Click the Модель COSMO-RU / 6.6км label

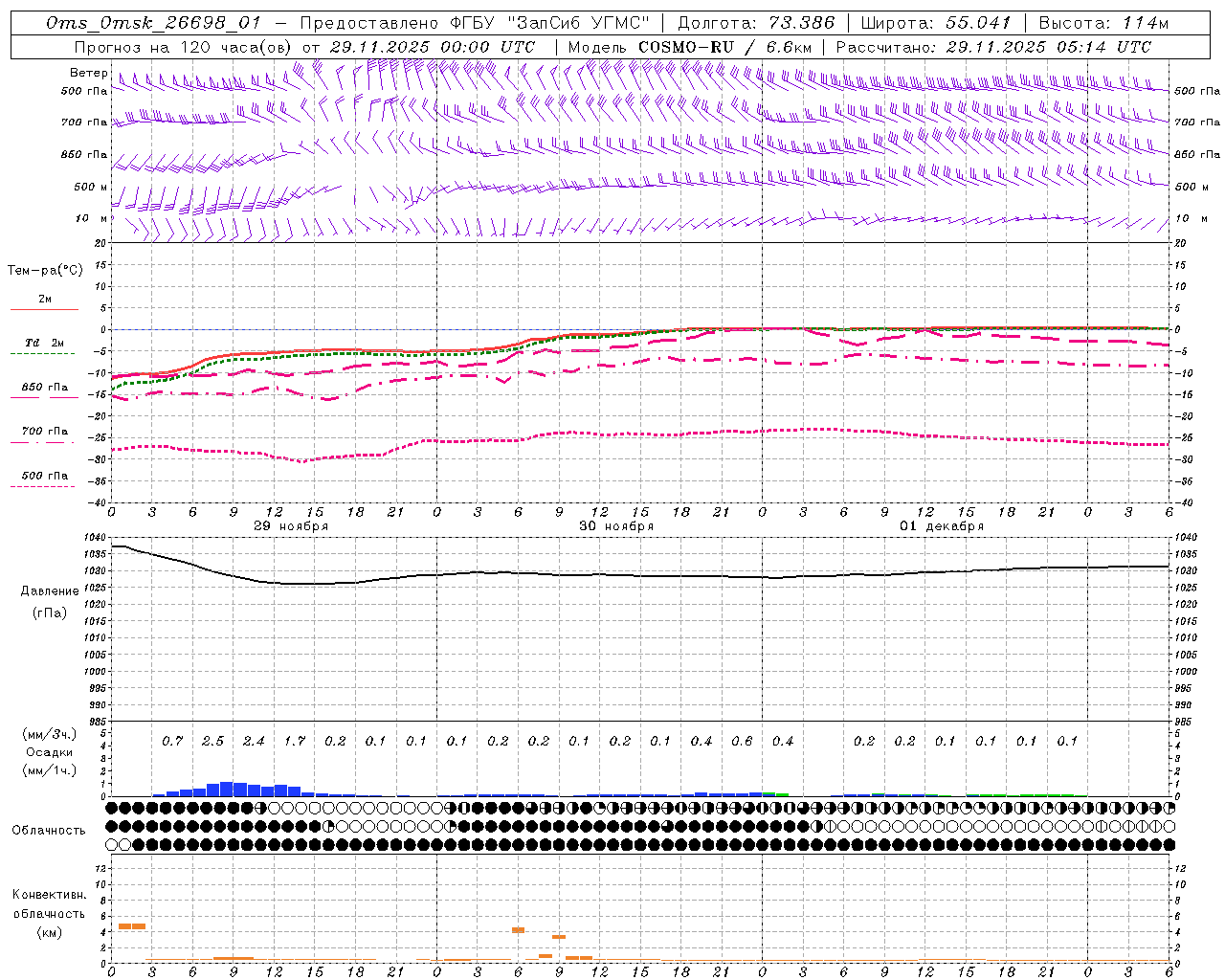[x=690, y=47]
